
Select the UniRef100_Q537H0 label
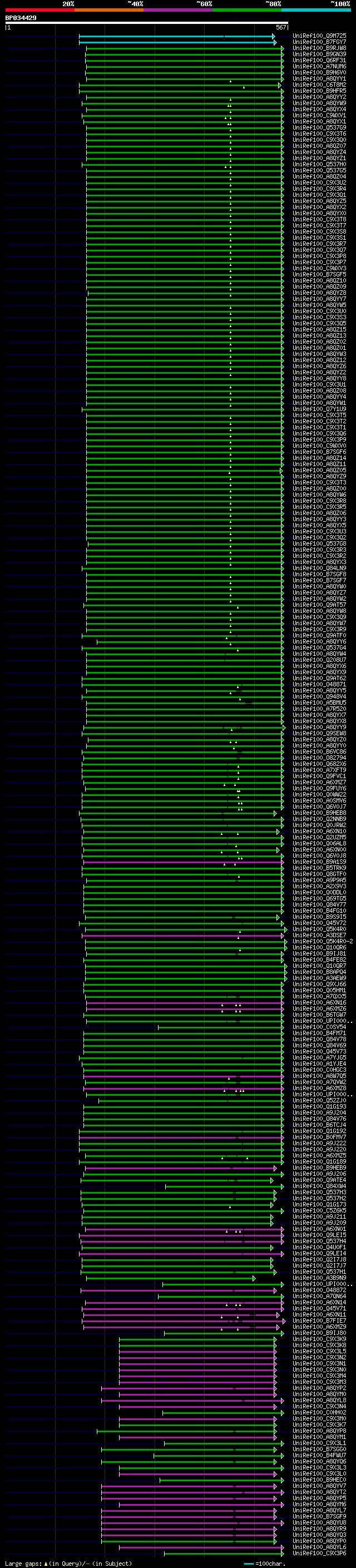(x=319, y=164)
